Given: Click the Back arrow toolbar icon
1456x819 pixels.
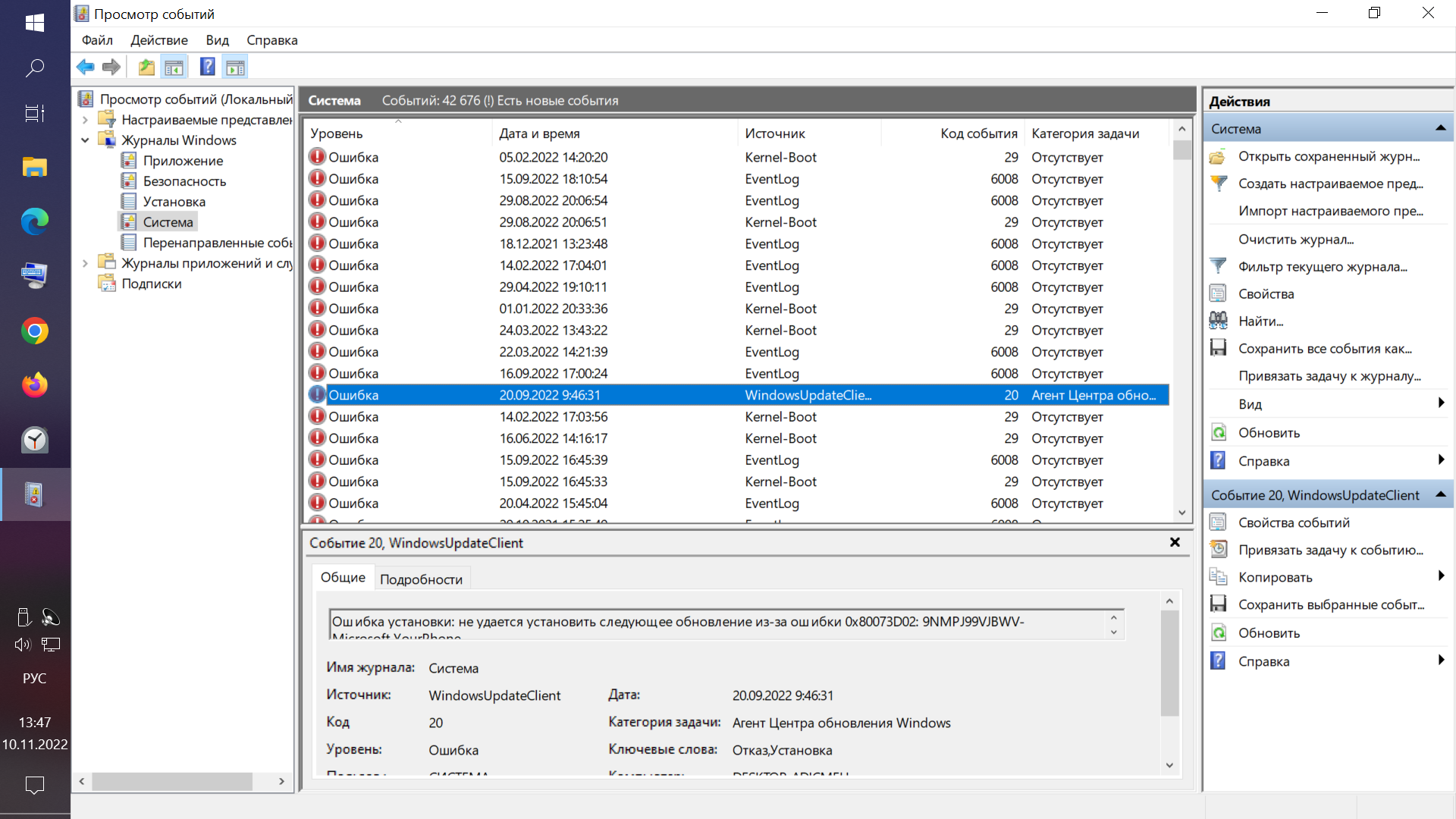Looking at the screenshot, I should [x=85, y=67].
